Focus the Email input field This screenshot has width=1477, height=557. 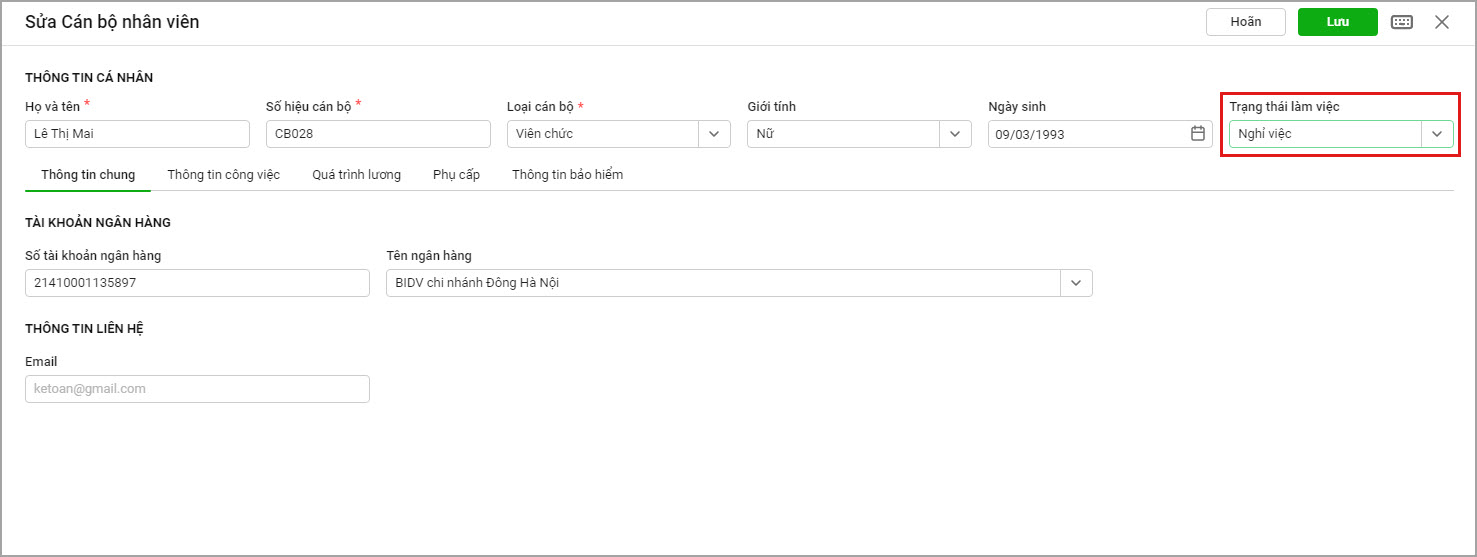tap(197, 389)
